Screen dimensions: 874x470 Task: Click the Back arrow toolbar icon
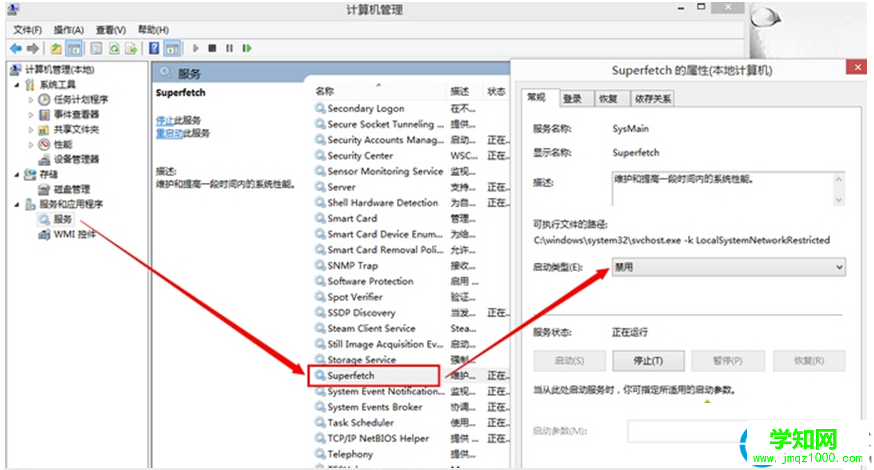16,49
